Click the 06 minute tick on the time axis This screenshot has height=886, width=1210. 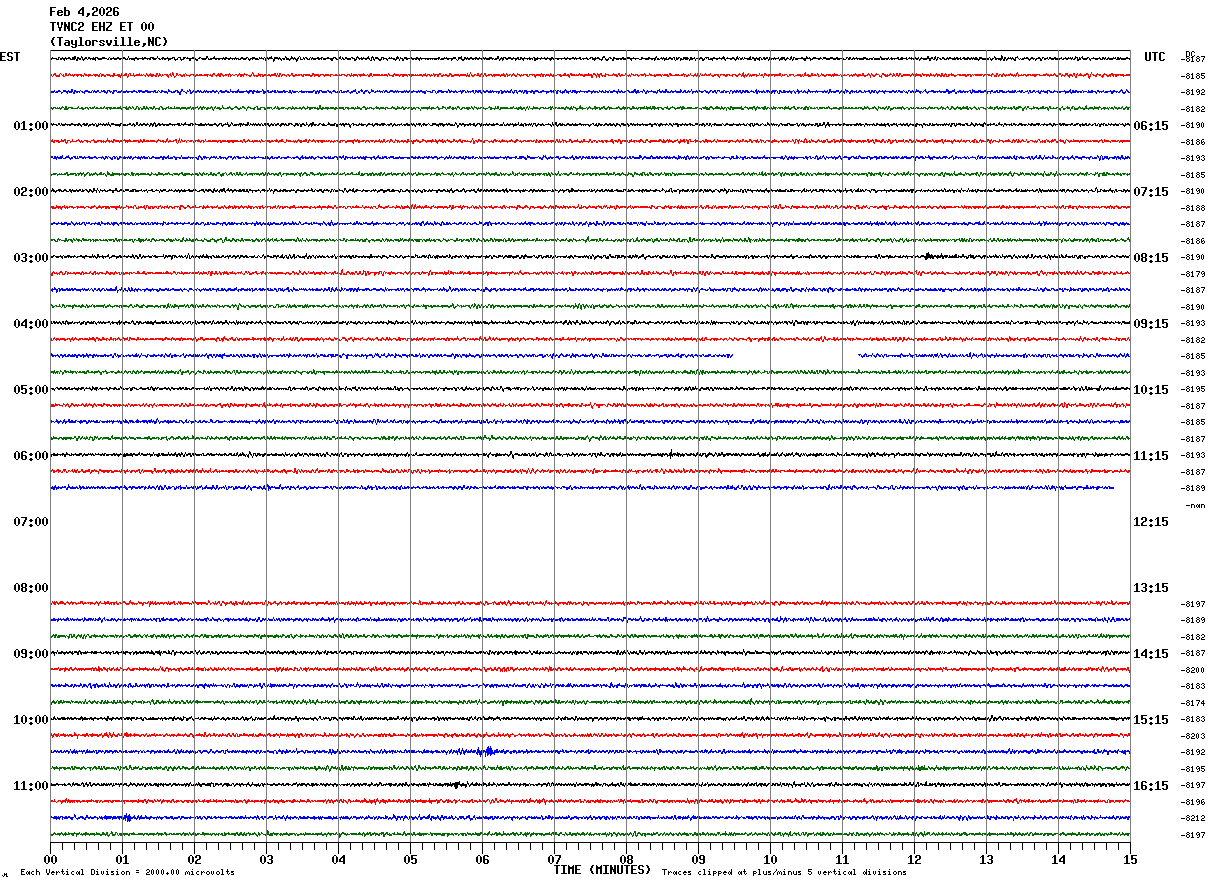coord(482,859)
